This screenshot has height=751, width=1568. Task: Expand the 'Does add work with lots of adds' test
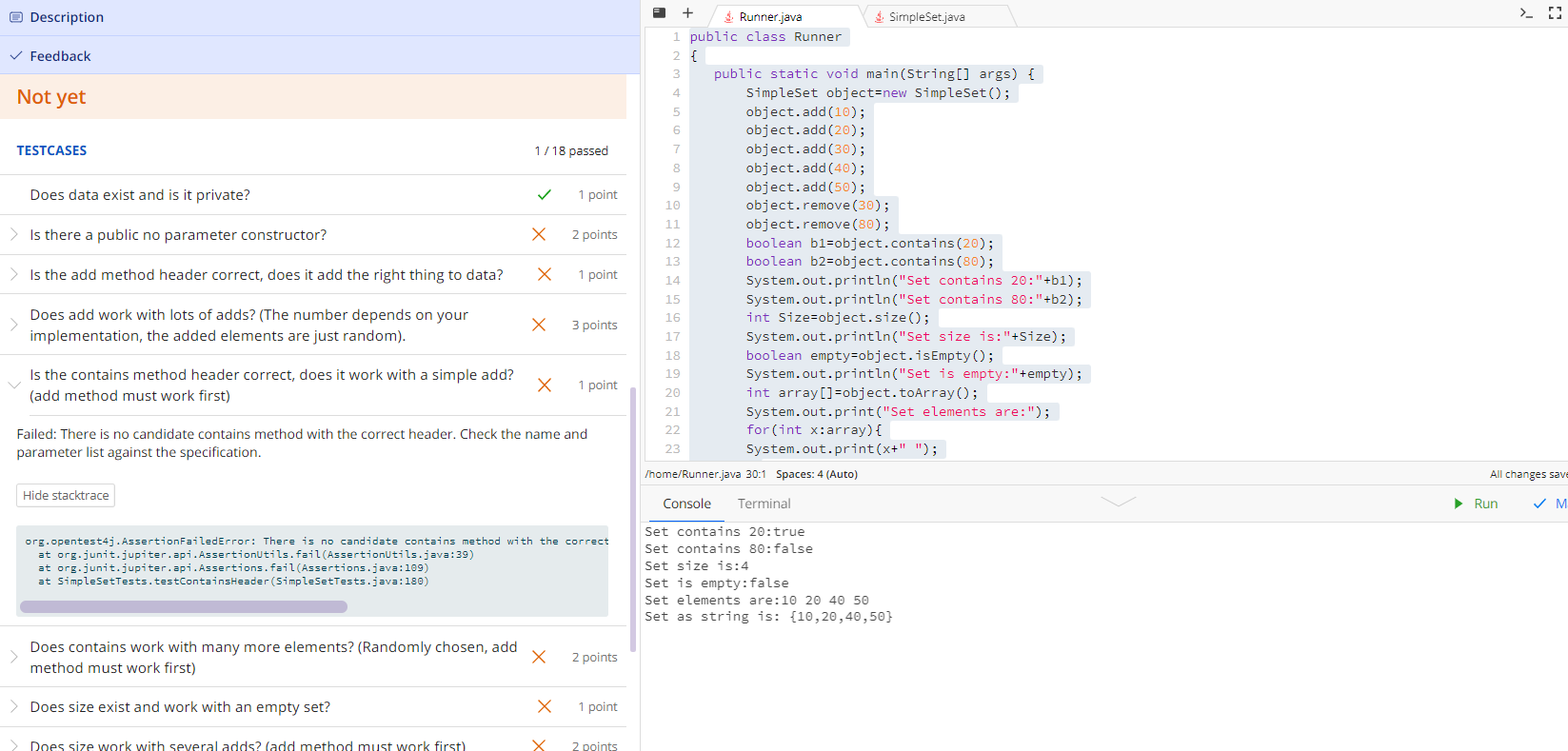14,325
